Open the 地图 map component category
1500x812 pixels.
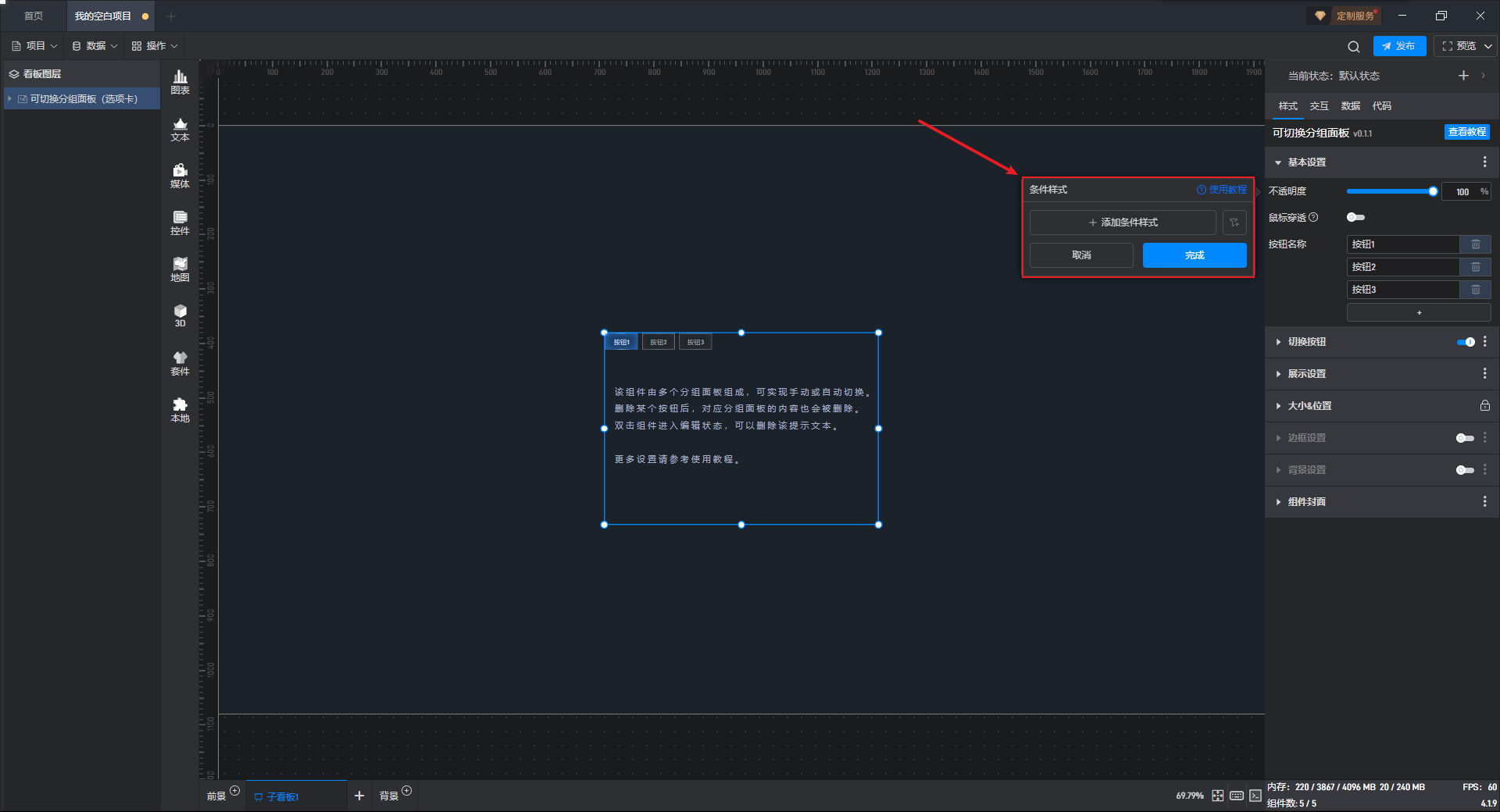tap(180, 269)
